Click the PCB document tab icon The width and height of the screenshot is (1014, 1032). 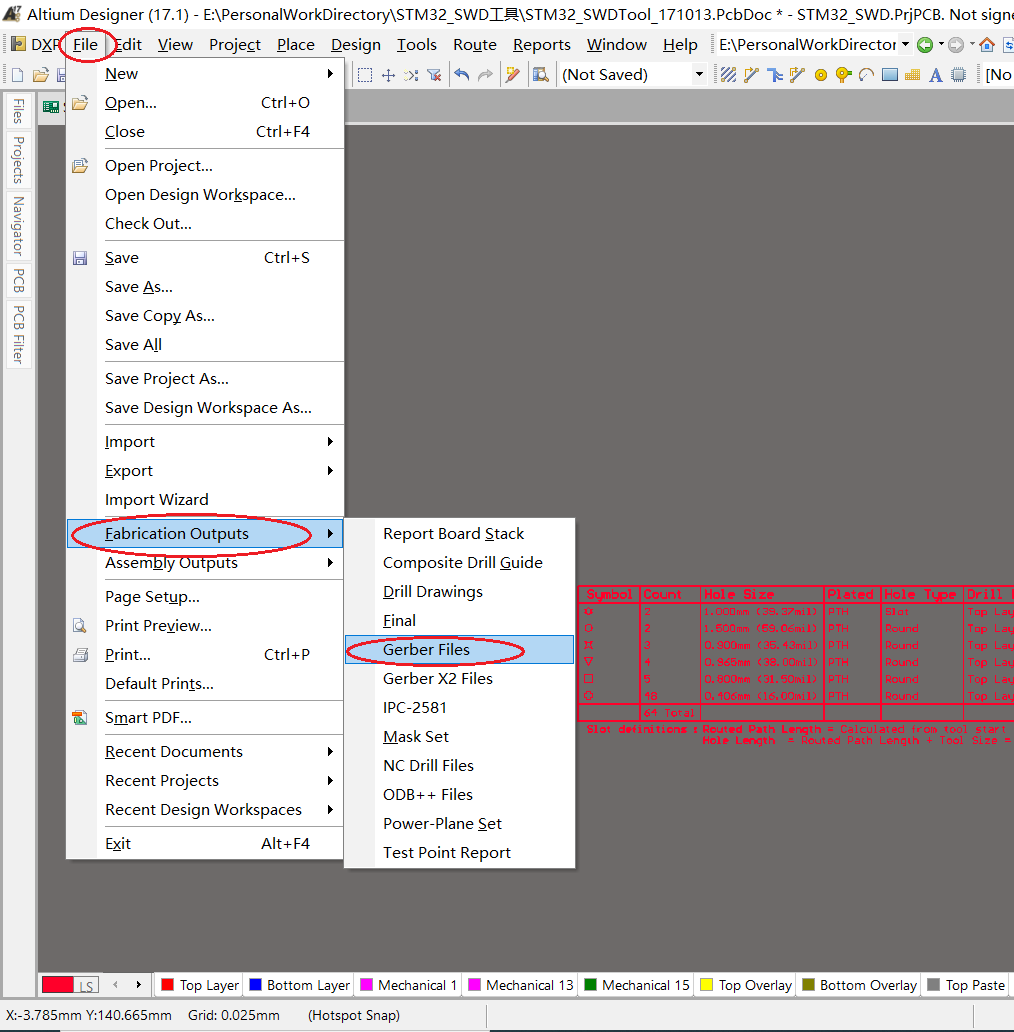(51, 107)
